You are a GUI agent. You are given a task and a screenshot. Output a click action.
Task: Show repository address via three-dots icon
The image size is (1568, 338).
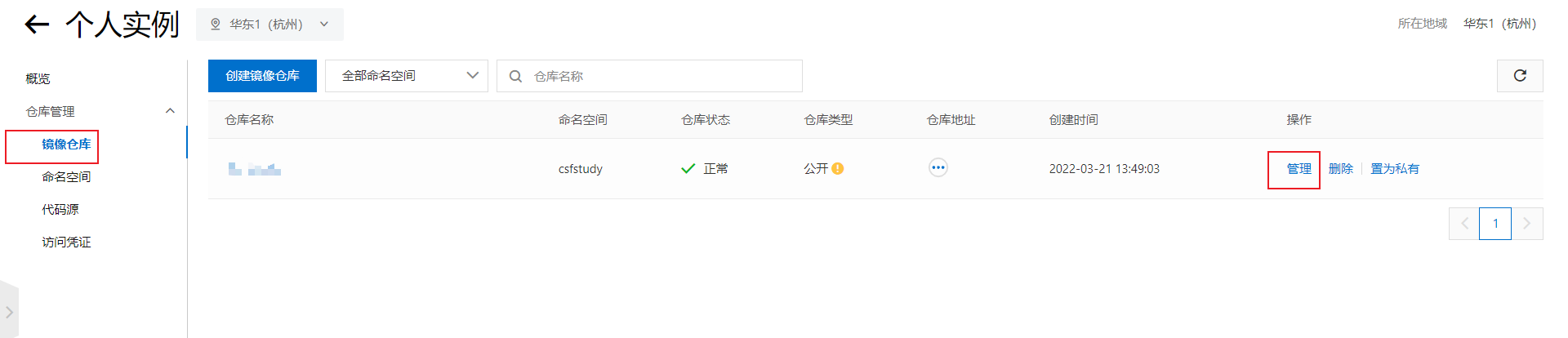click(938, 168)
